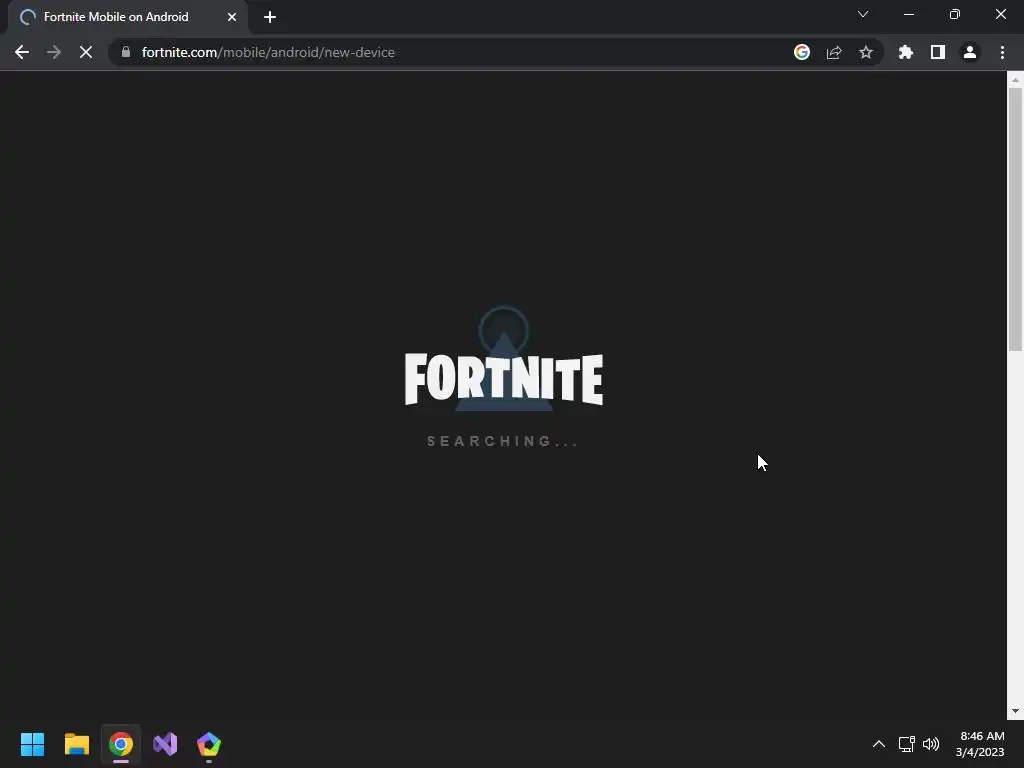This screenshot has width=1024, height=768.
Task: Click the vertical scrollbar thumb
Action: (x=1015, y=219)
